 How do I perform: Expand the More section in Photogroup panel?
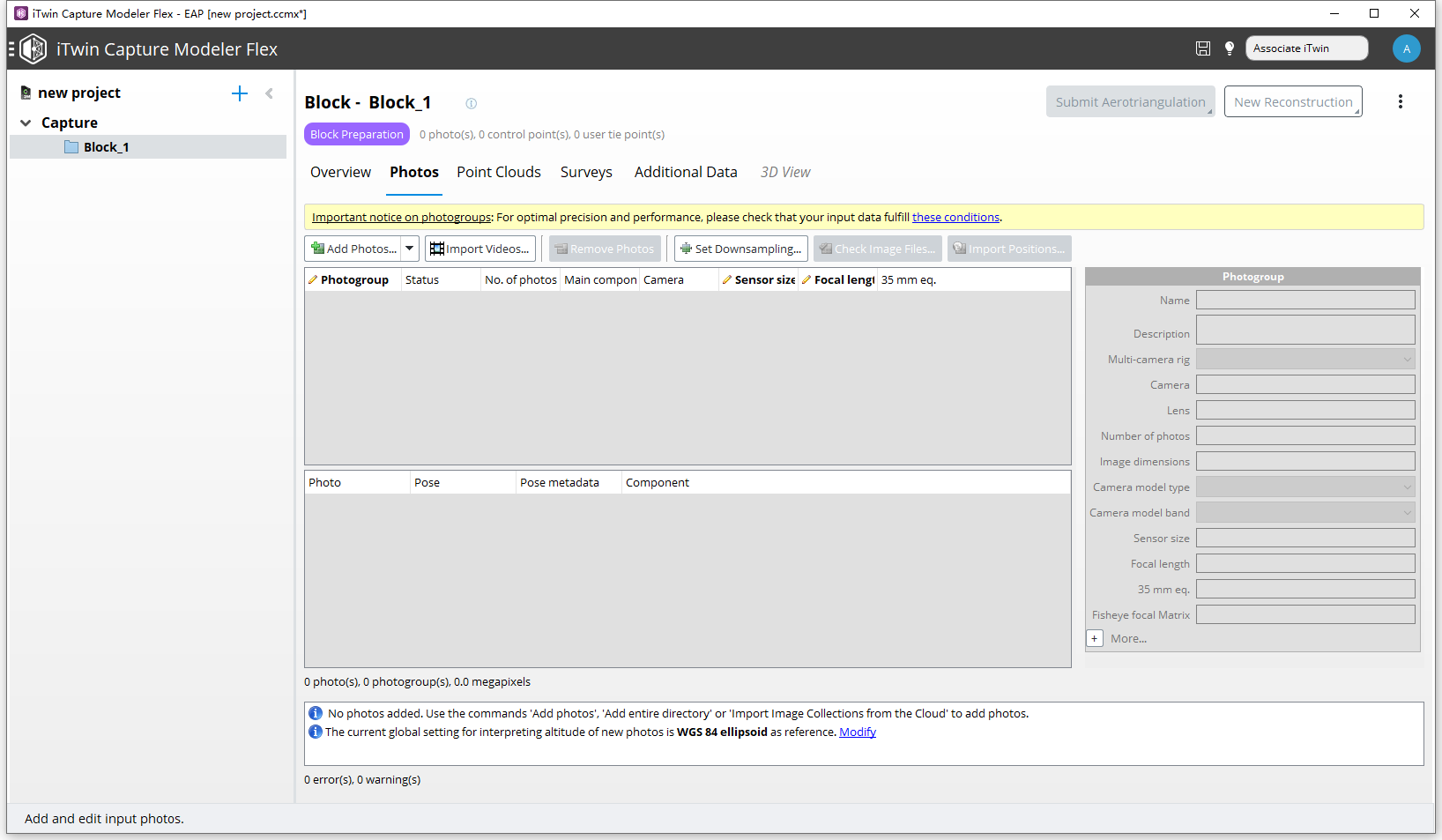point(1095,638)
